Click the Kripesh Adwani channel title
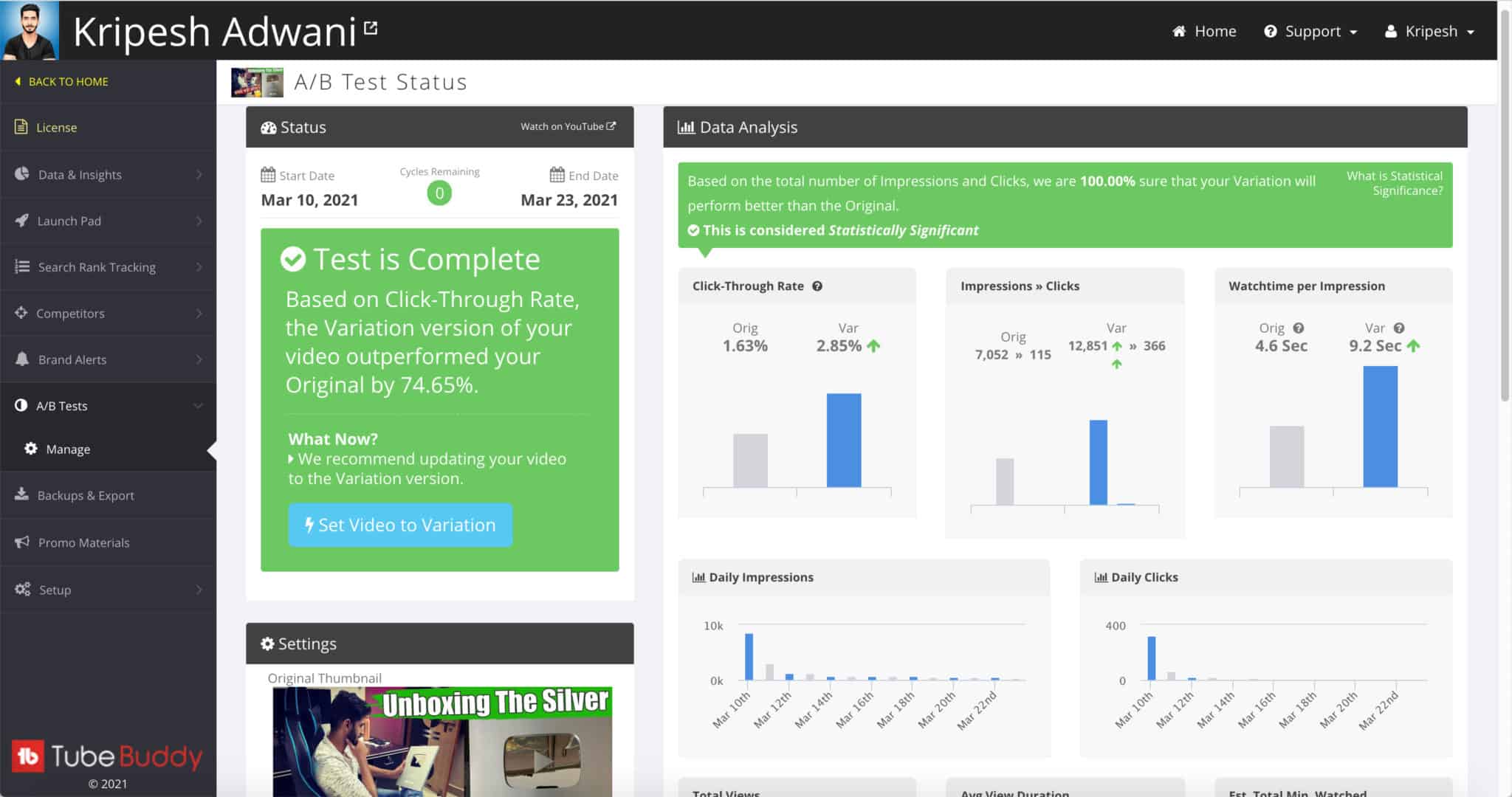The width and height of the screenshot is (1512, 797). 215,31
